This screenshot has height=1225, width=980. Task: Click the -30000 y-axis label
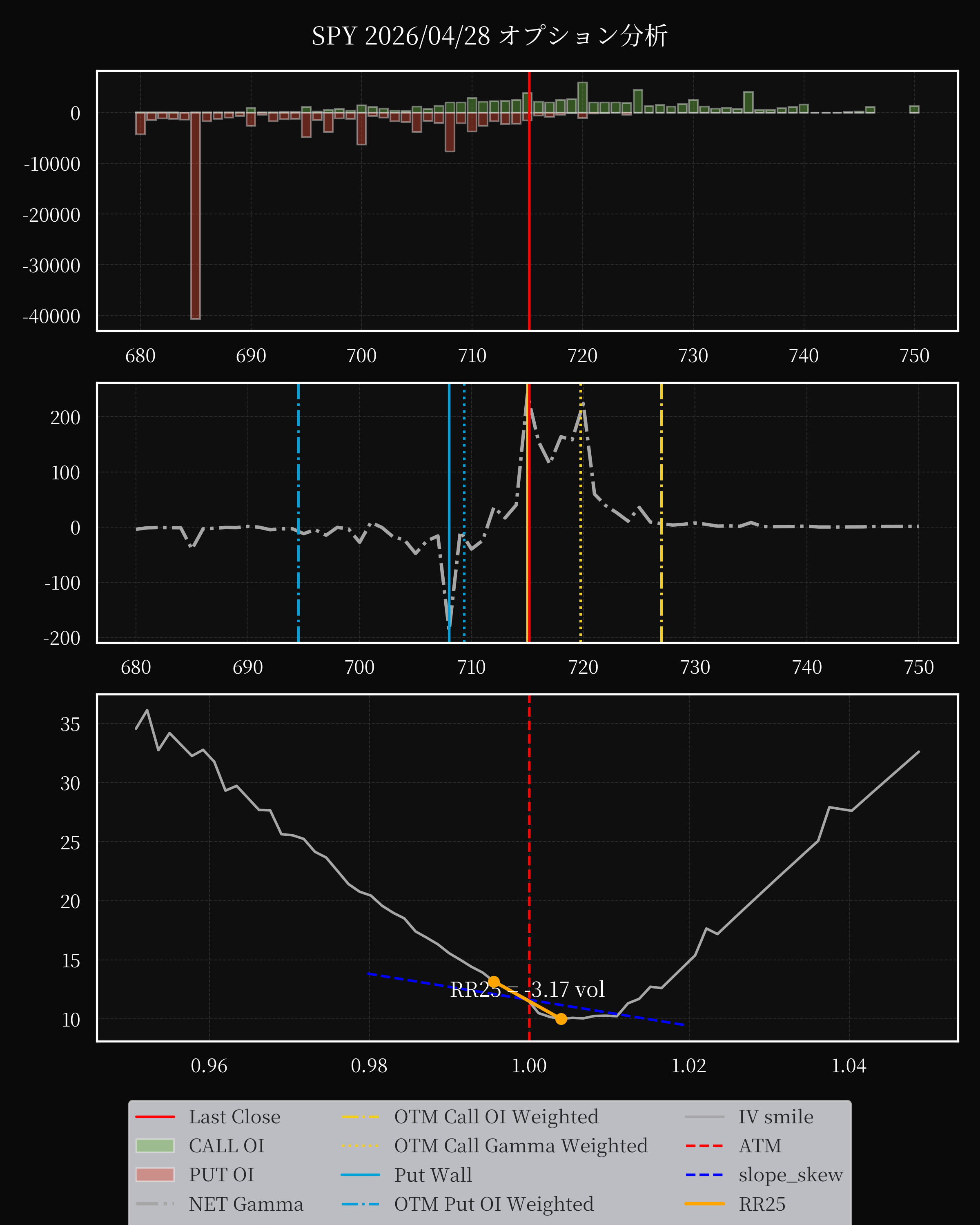pyautogui.click(x=51, y=266)
